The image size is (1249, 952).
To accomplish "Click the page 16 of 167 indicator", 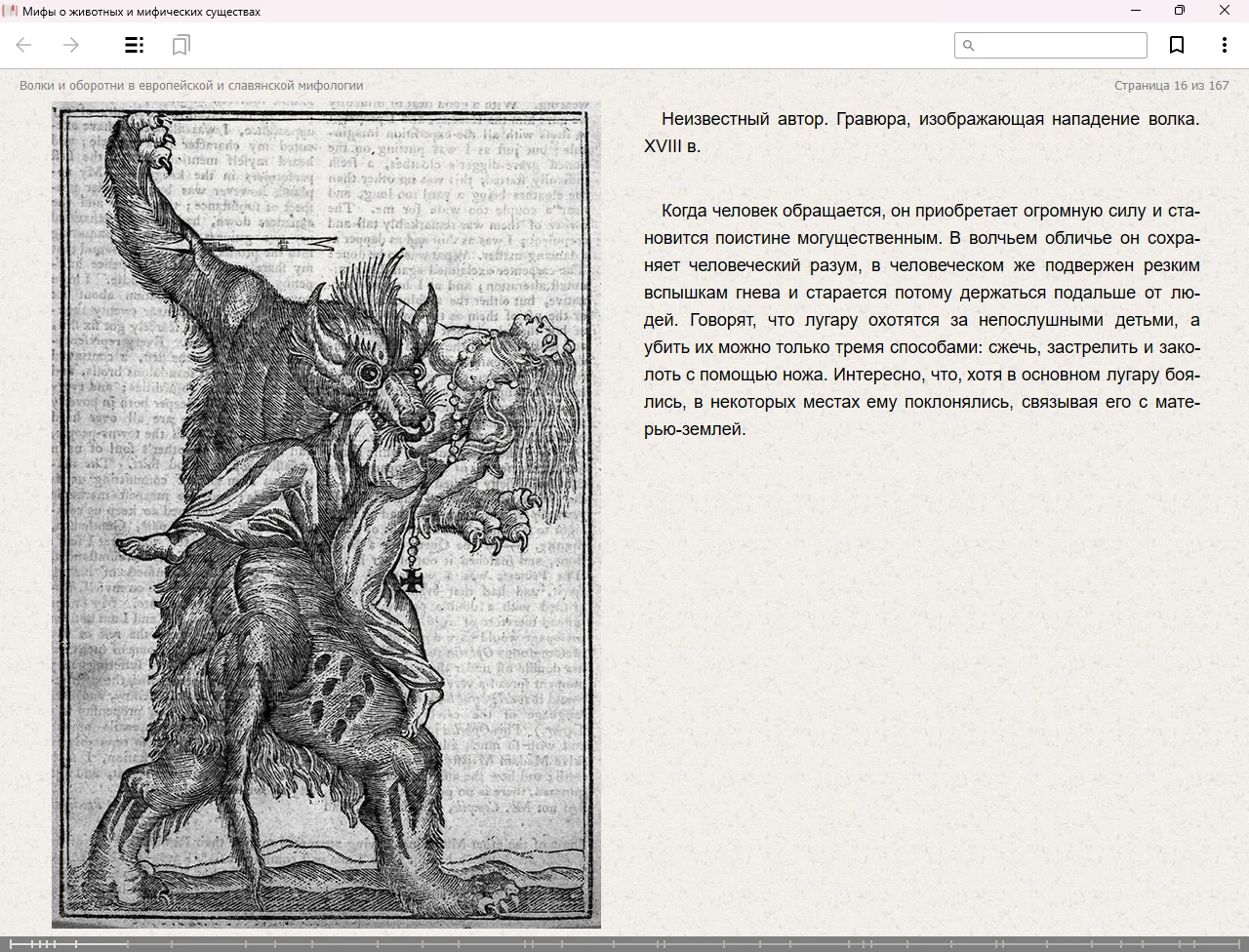I will click(1171, 86).
